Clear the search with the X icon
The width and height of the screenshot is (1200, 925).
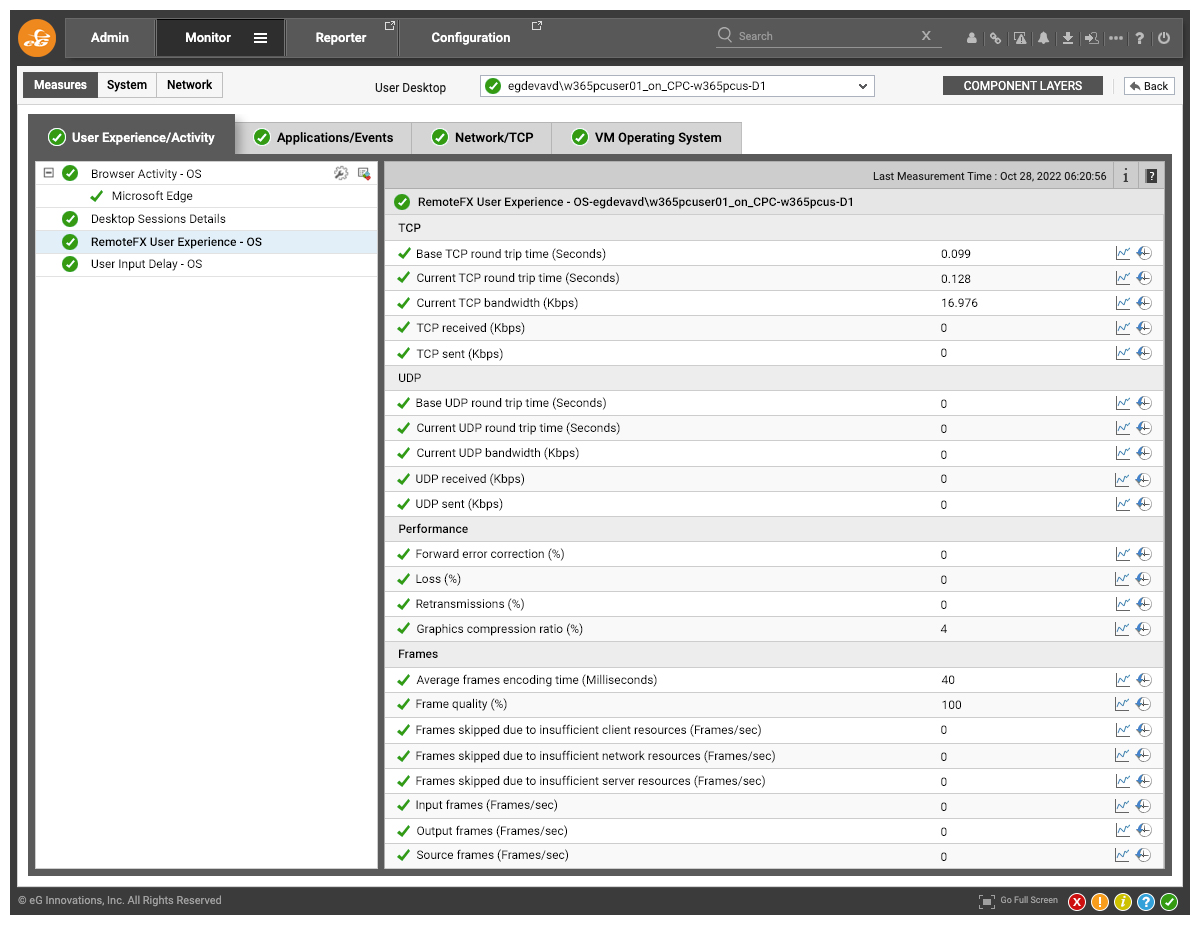tap(926, 35)
